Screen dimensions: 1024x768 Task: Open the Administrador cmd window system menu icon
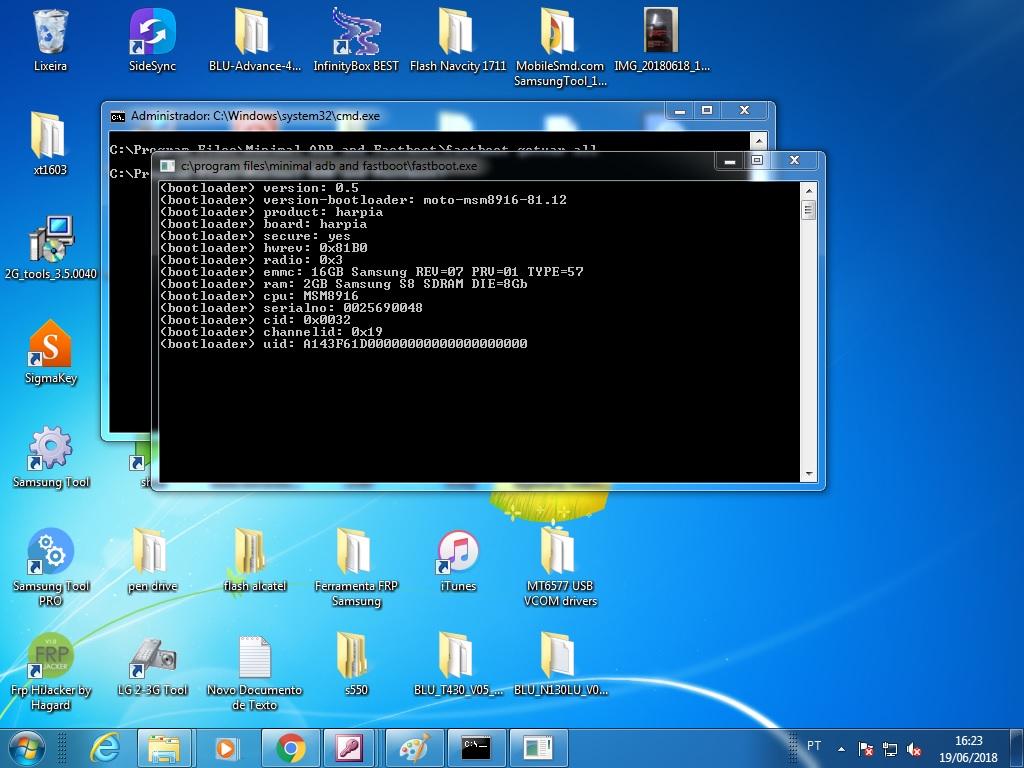point(118,116)
